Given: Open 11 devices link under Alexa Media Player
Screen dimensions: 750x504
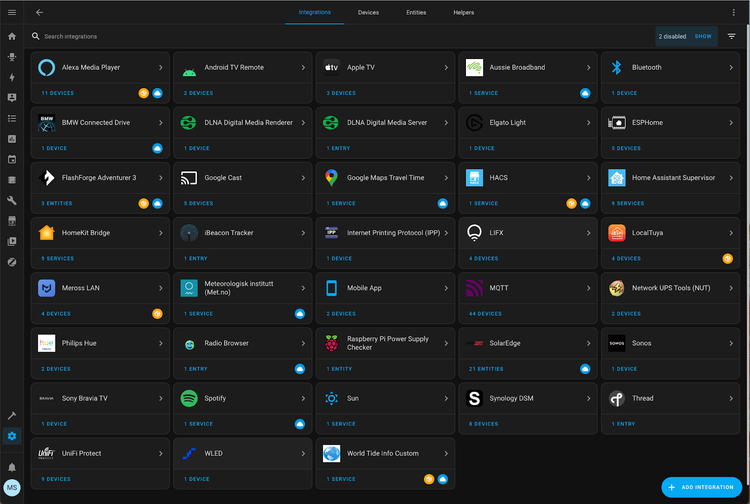Looking at the screenshot, I should (x=58, y=93).
